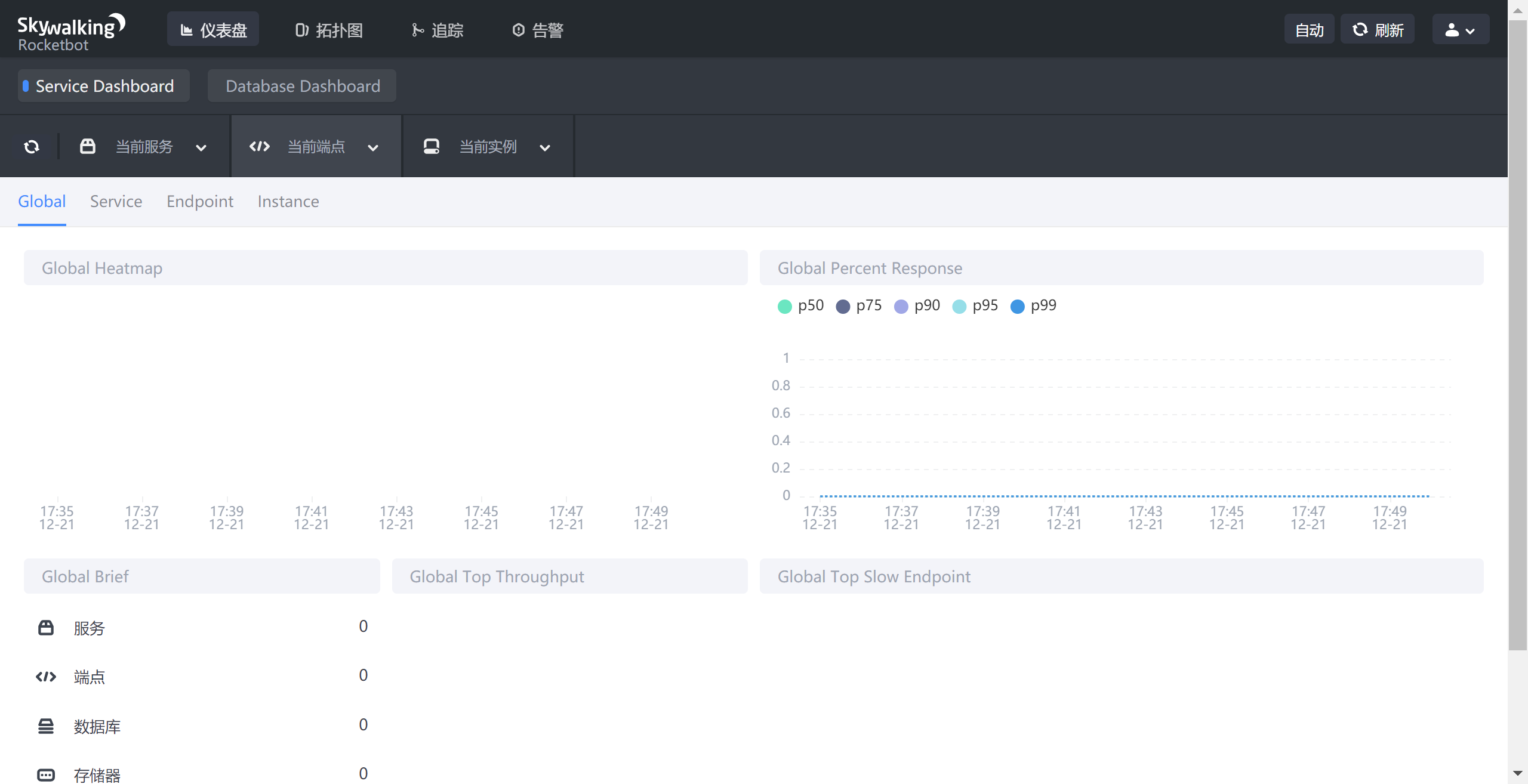Click the Skywalking Rocketbot logo
Viewport: 1528px width, 784px height.
point(71,32)
